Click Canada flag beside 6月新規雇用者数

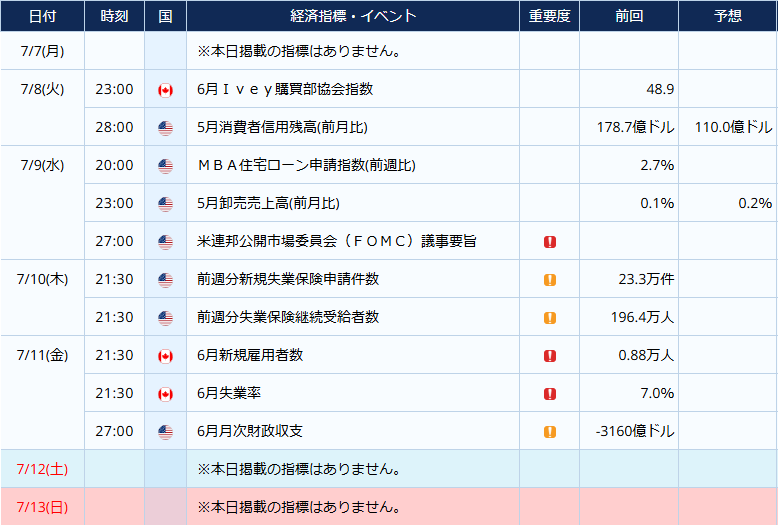[x=165, y=356]
